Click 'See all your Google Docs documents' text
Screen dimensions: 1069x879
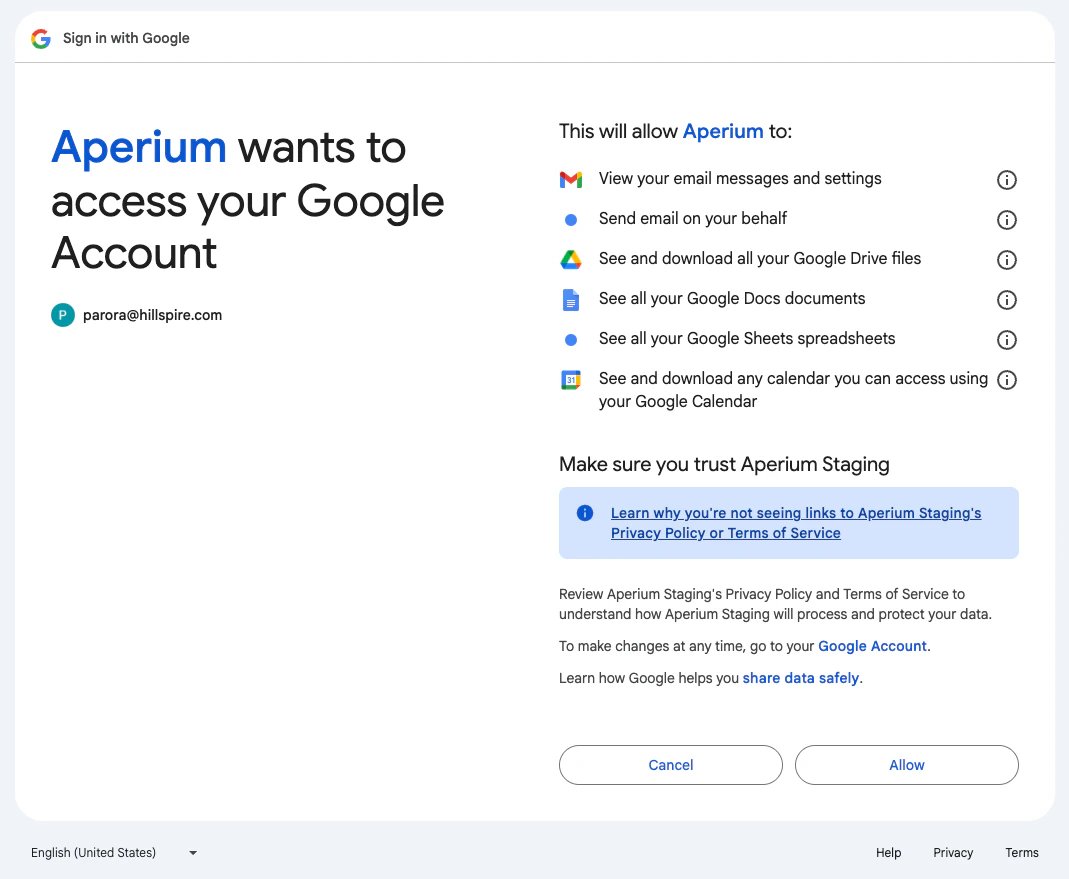tap(732, 299)
